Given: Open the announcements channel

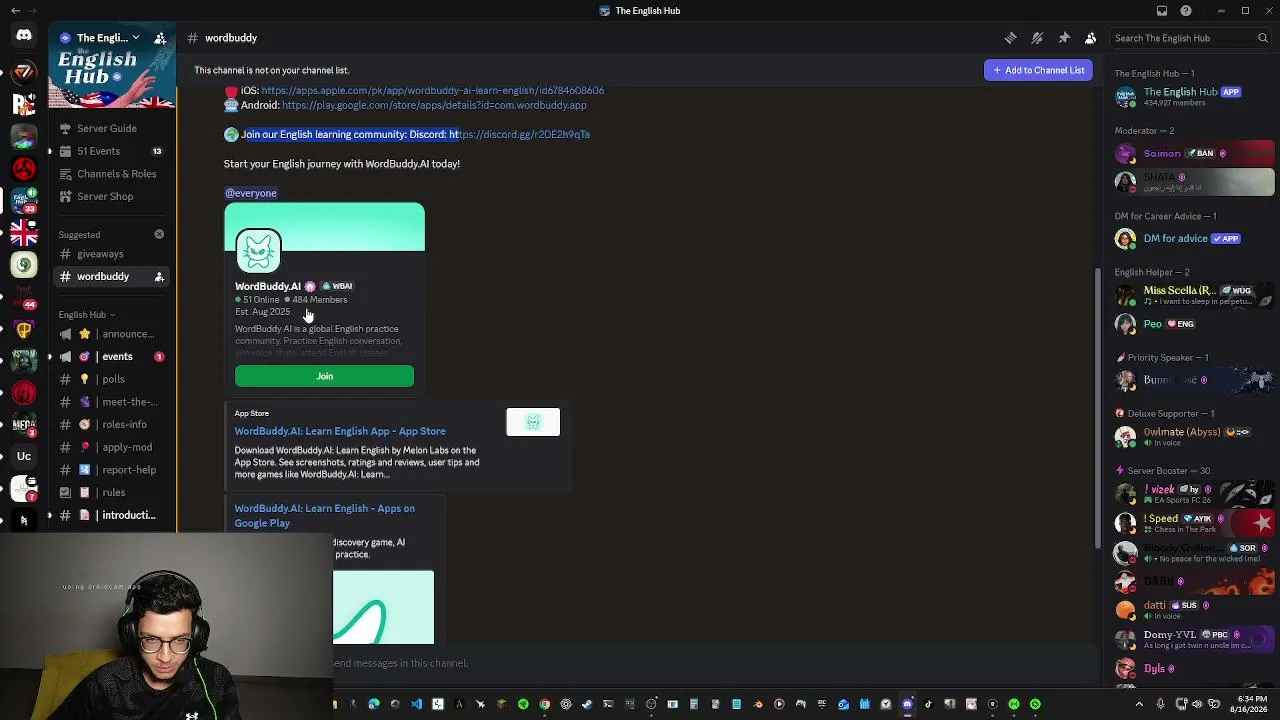Looking at the screenshot, I should point(112,334).
